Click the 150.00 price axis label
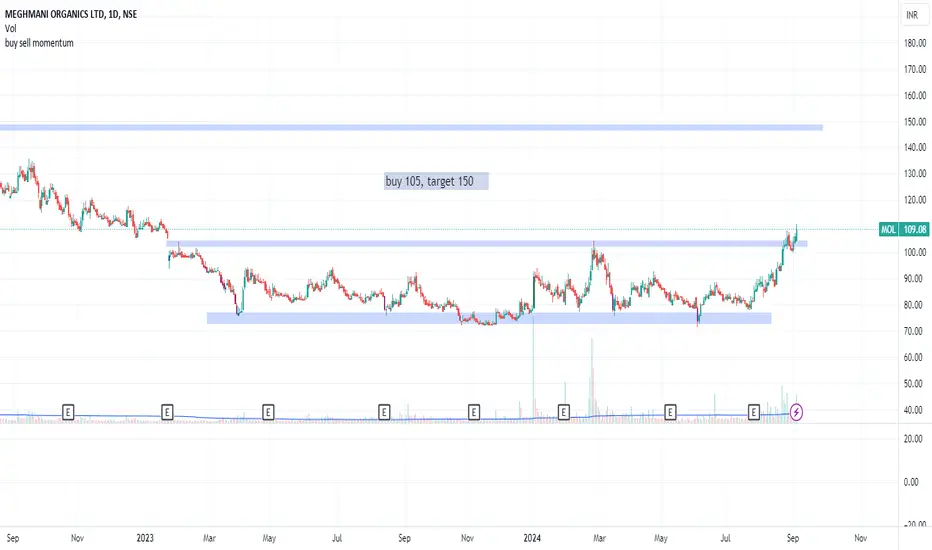This screenshot has height=550, width=932. click(915, 121)
